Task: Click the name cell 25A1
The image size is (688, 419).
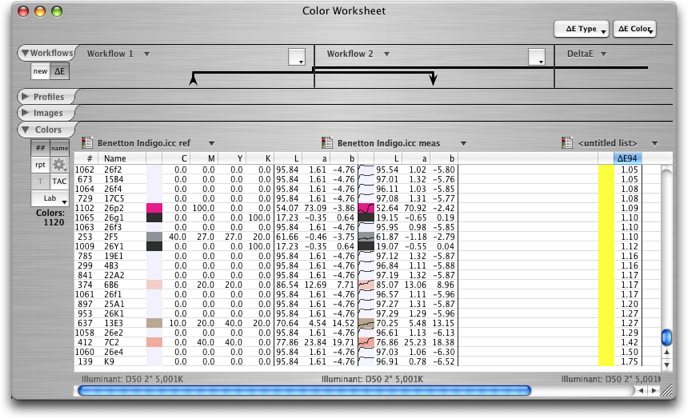Action: pos(114,304)
